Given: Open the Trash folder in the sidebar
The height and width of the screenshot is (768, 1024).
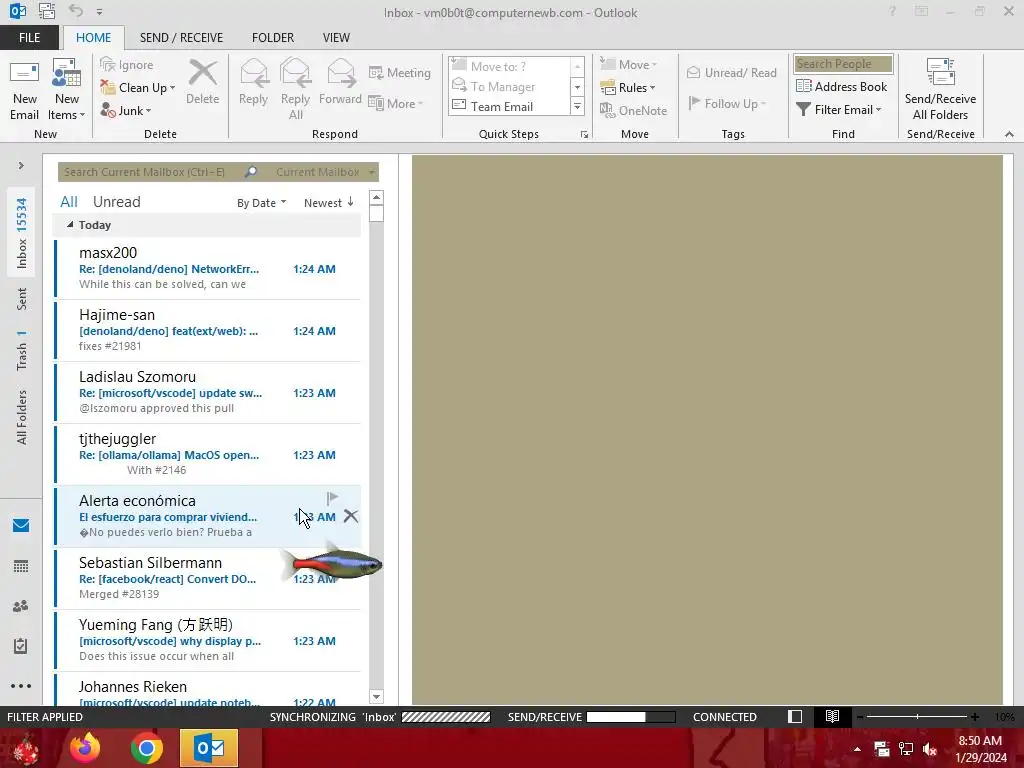Looking at the screenshot, I should click(x=22, y=350).
